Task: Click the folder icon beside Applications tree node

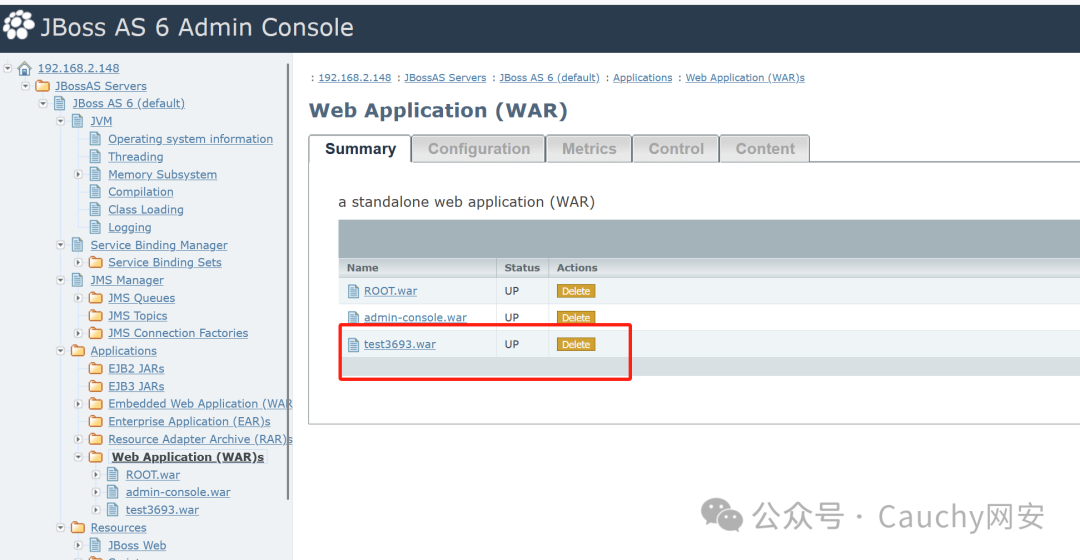Action: [x=78, y=351]
